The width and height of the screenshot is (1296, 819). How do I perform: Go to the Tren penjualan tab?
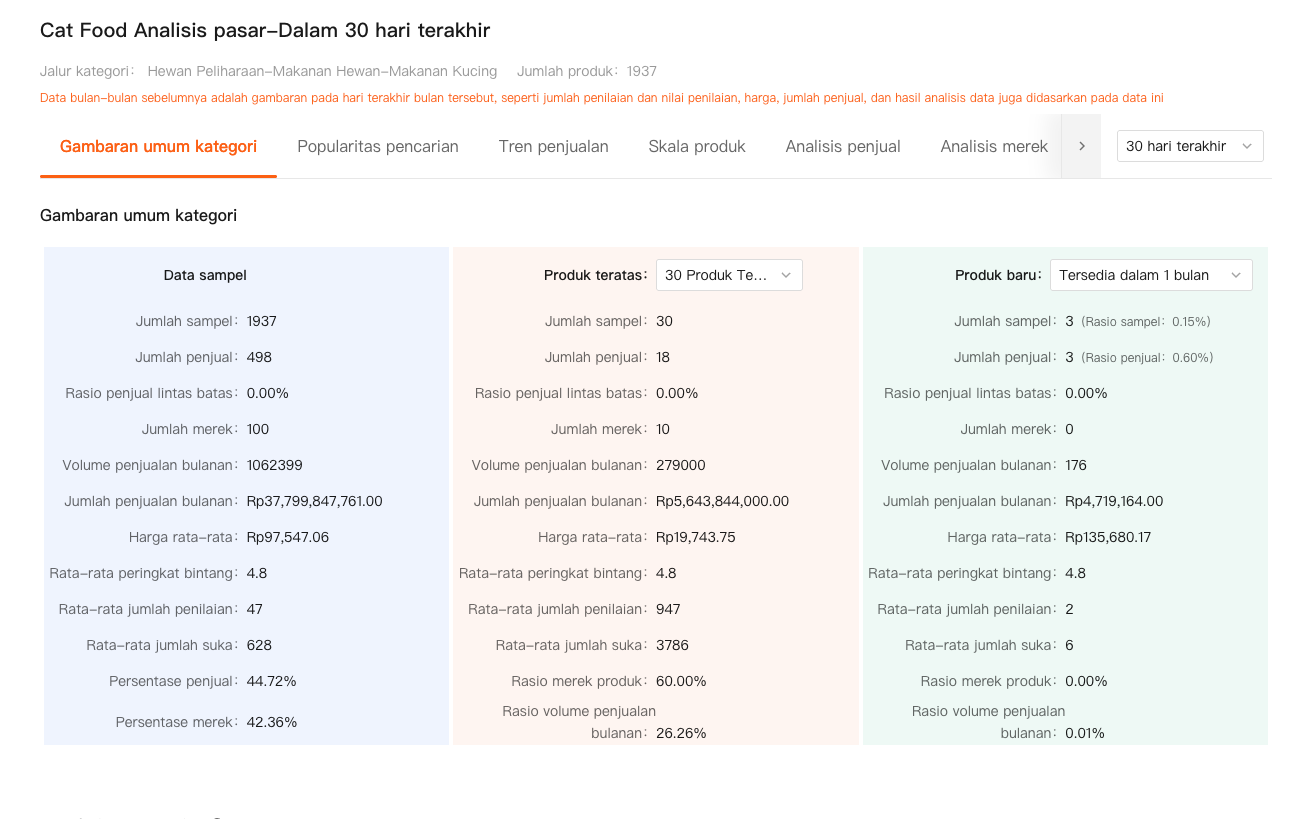point(553,146)
